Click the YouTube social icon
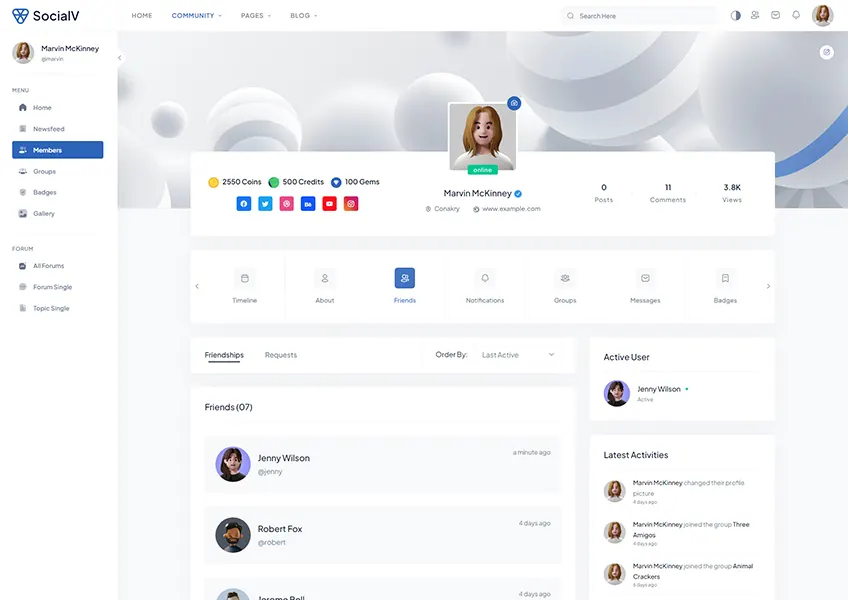This screenshot has height=600, width=848. pos(330,203)
